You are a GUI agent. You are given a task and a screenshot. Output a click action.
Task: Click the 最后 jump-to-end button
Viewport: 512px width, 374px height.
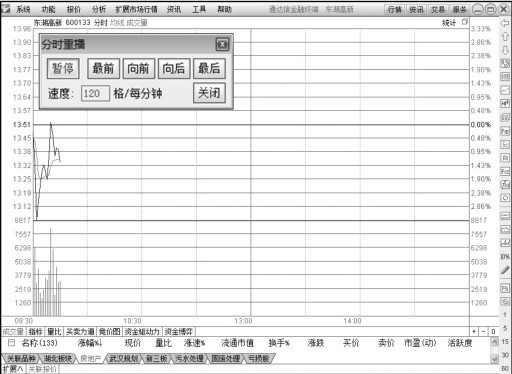click(x=209, y=68)
